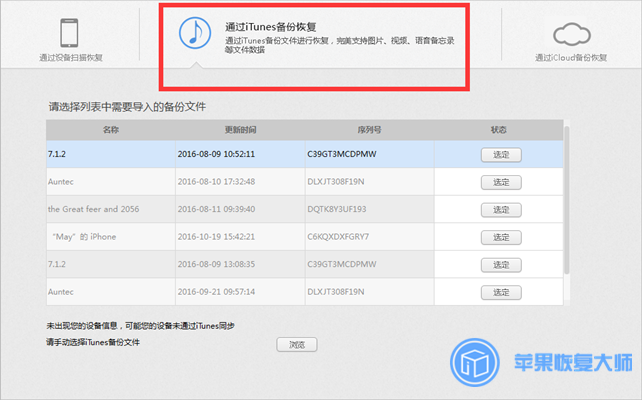This screenshot has height=400, width=642.
Task: Open the 通过iCloud备份恢复 tab label
Action: point(571,58)
